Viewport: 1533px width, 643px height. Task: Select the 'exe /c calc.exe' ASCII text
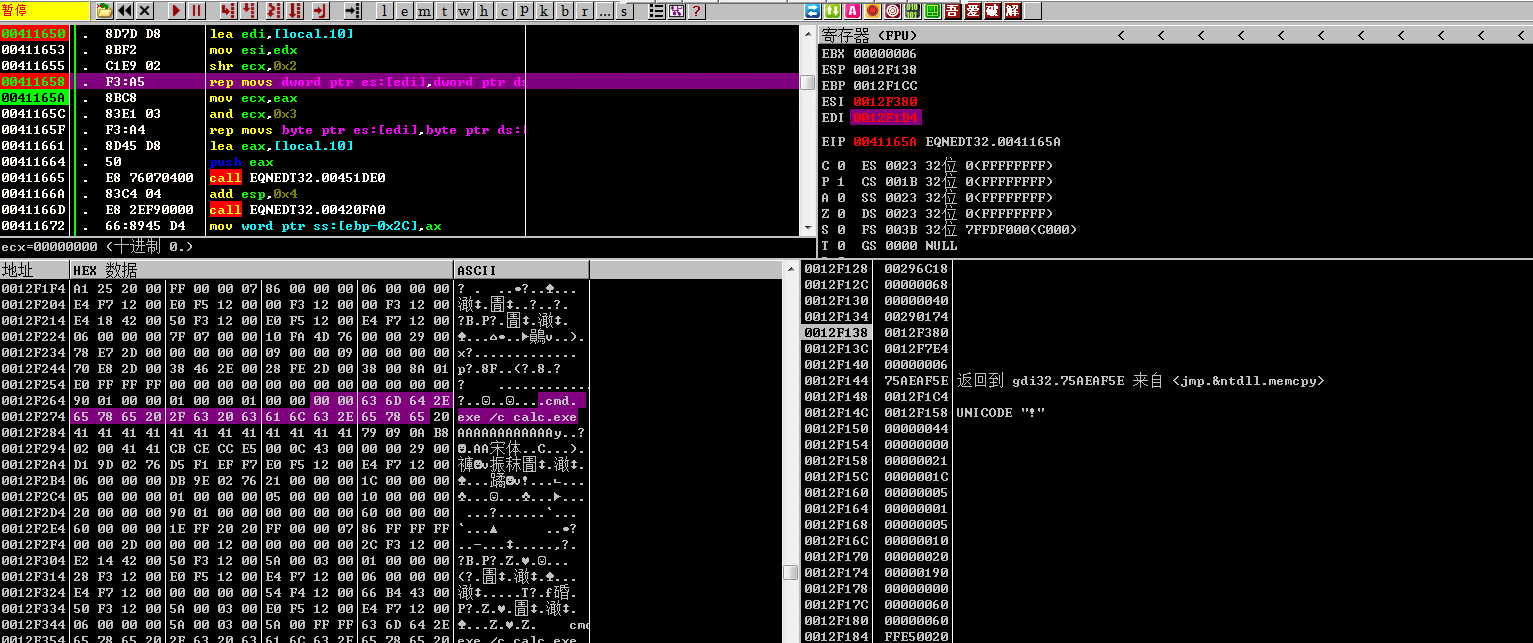tap(517, 416)
